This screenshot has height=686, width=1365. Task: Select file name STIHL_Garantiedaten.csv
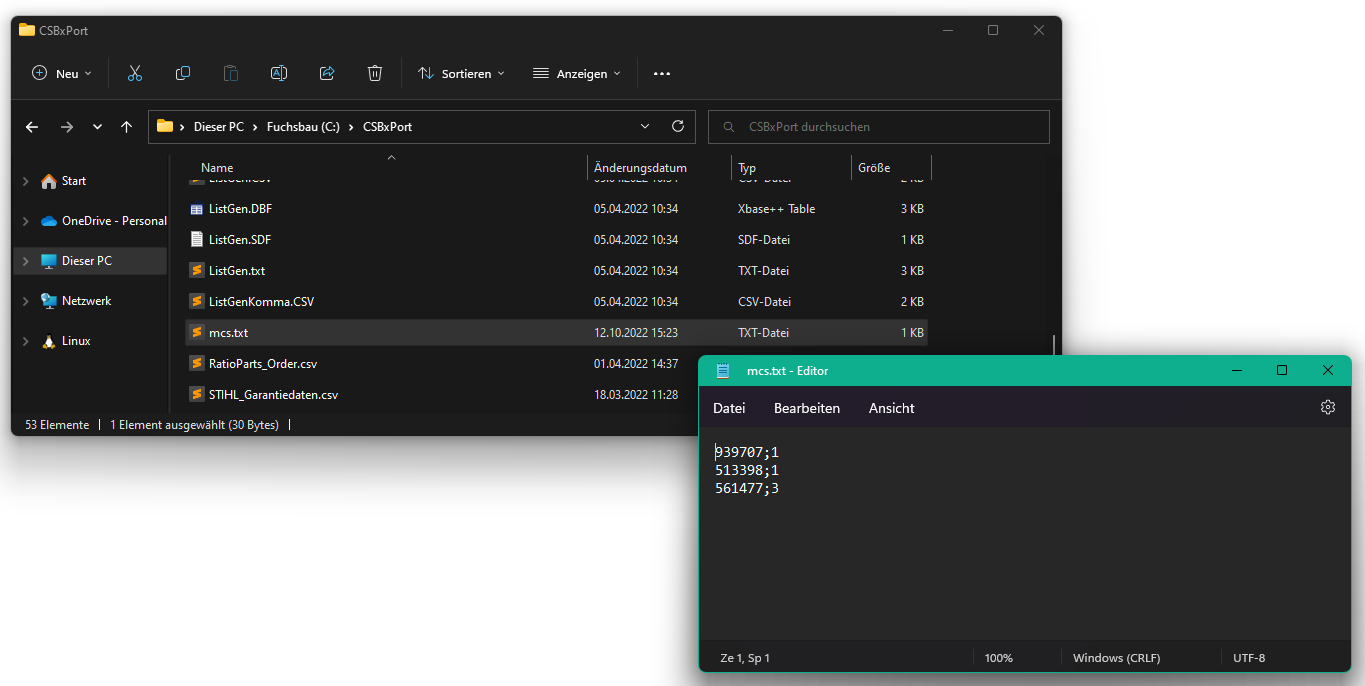point(273,394)
